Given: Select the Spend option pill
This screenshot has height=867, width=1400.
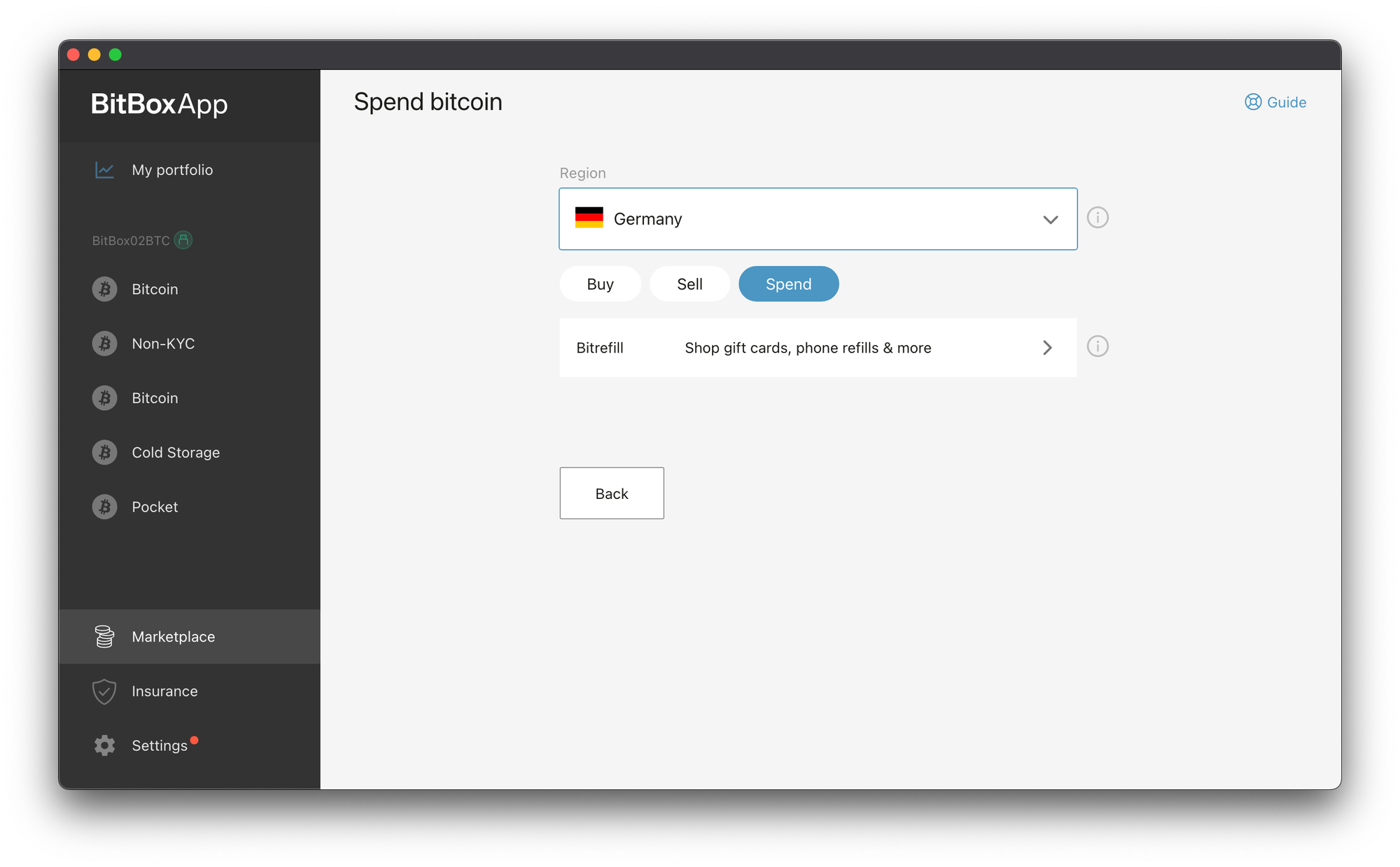Looking at the screenshot, I should (788, 284).
